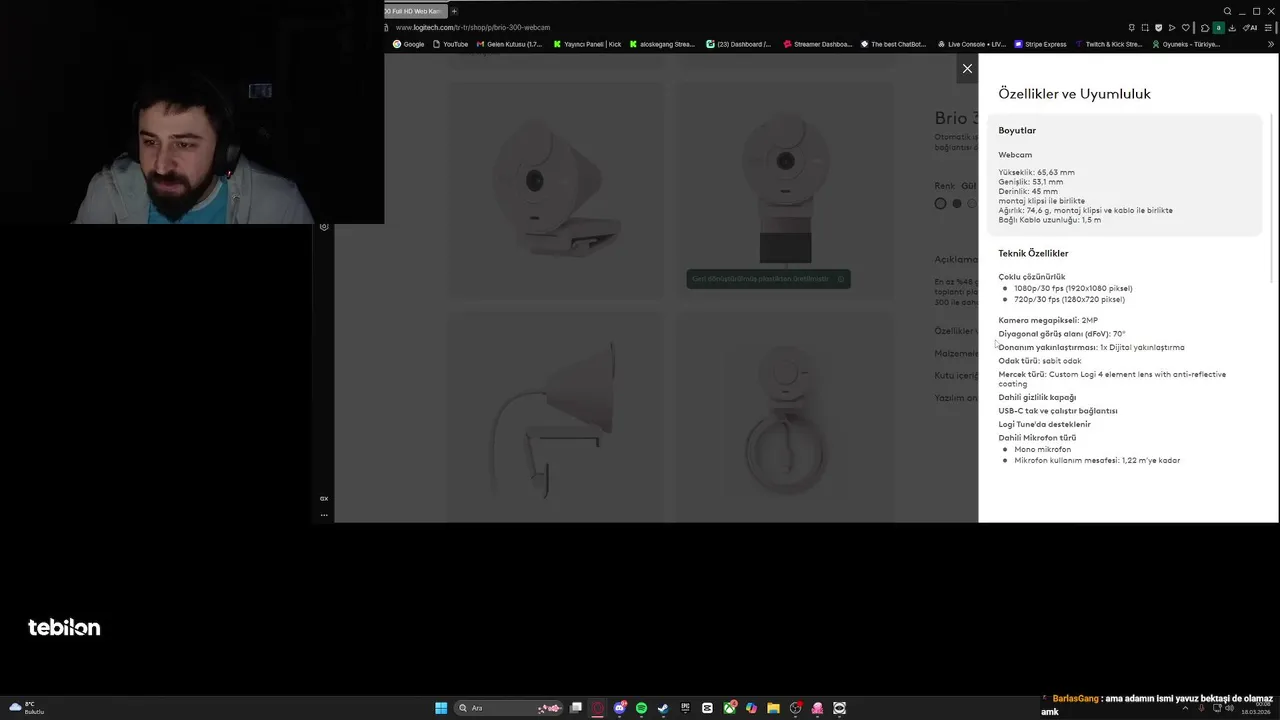This screenshot has width=1280, height=720.
Task: Open the Gelen Kutusu Gmail bookmark
Action: pos(509,44)
